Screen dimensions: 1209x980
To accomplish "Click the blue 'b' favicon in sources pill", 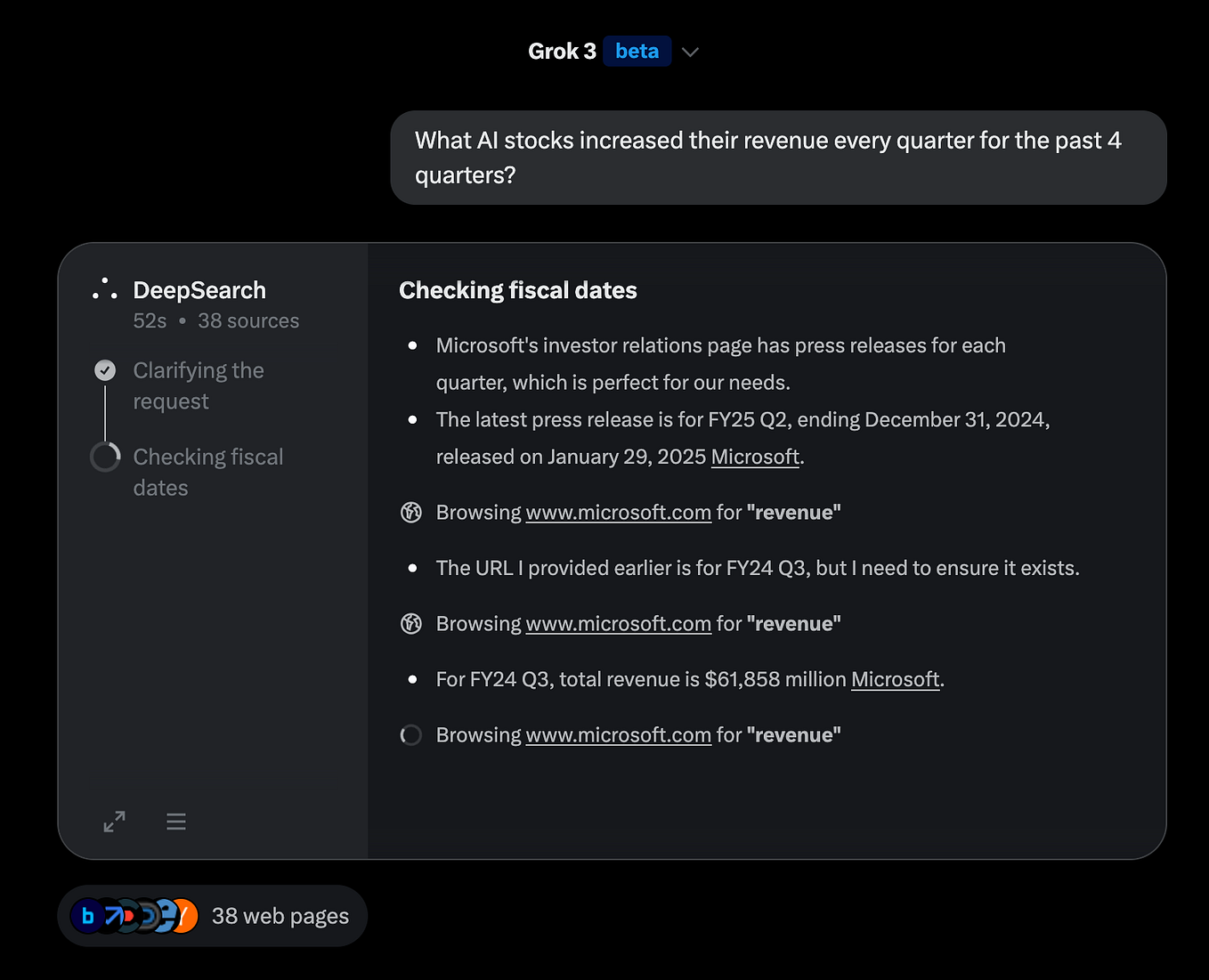I will click(x=87, y=916).
